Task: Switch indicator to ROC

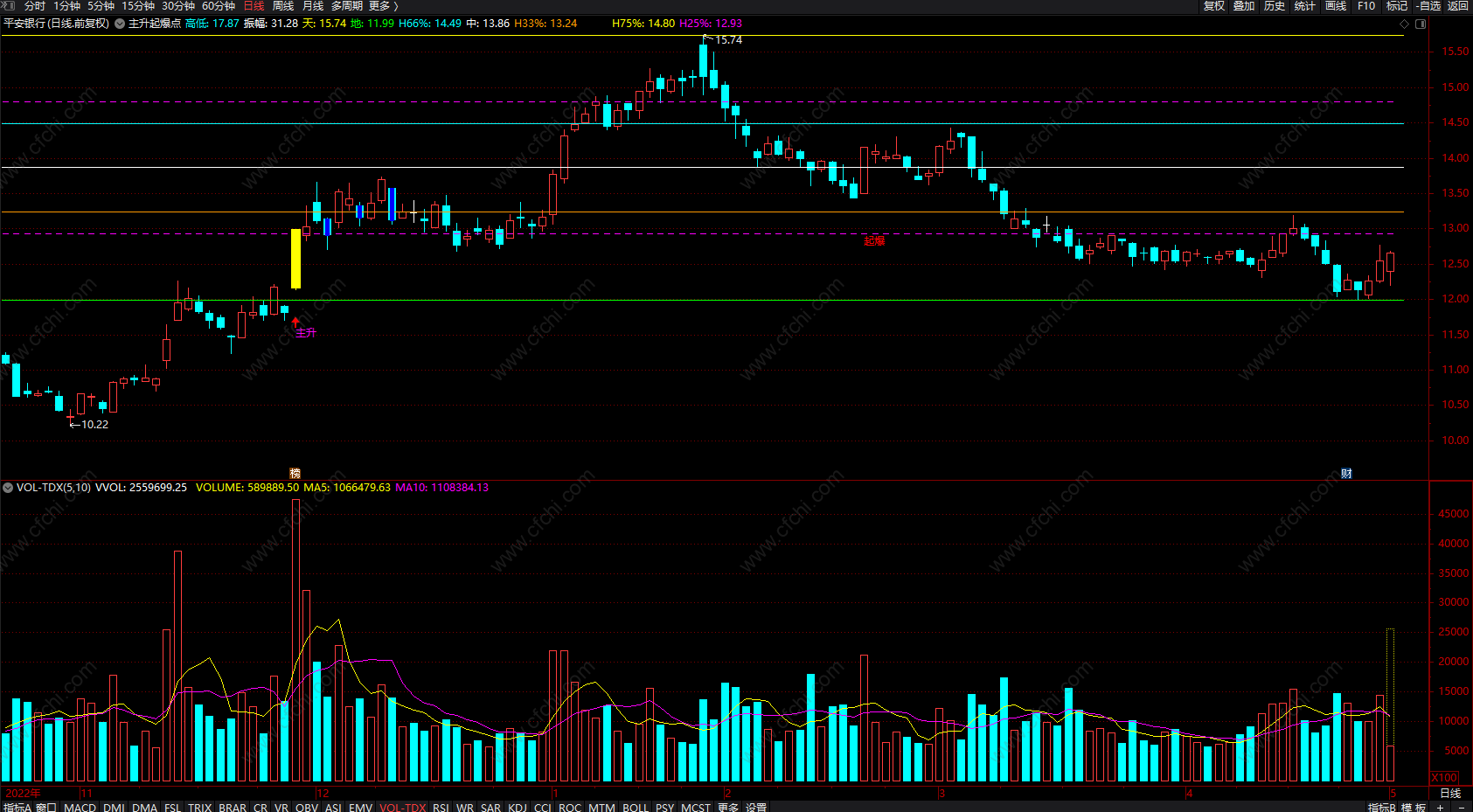Action: pyautogui.click(x=570, y=807)
